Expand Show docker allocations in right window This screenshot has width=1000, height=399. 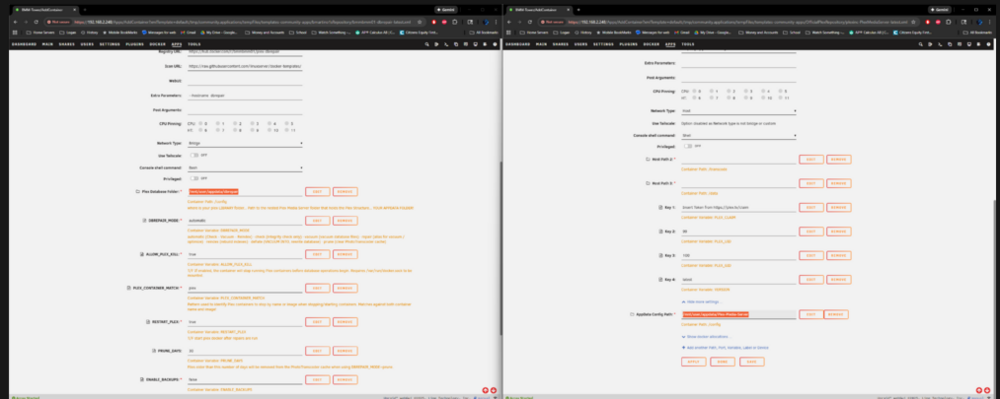[706, 337]
